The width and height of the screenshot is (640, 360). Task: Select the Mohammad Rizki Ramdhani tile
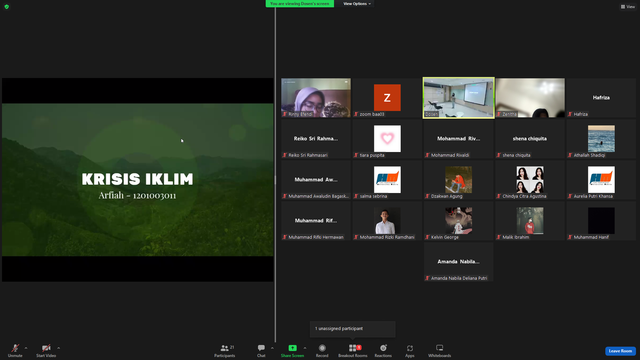(387, 221)
